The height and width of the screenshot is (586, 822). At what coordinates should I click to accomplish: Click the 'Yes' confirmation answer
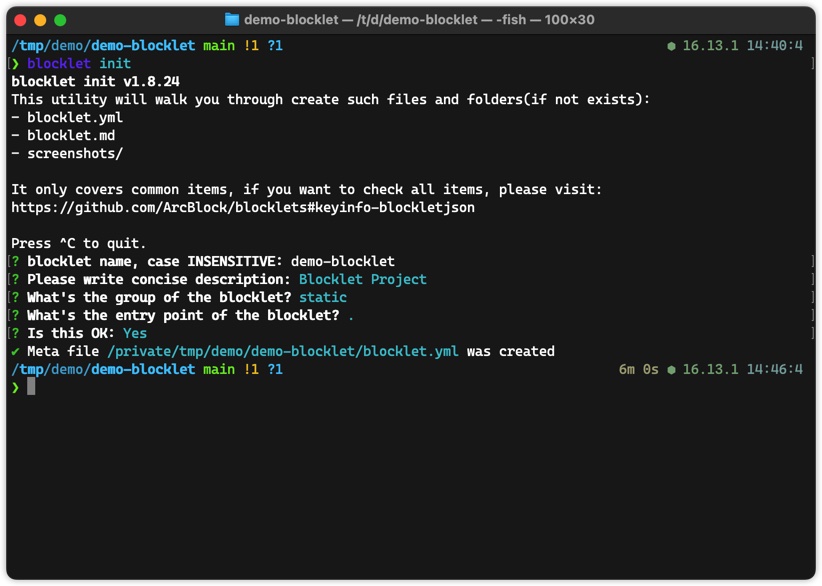tap(135, 334)
